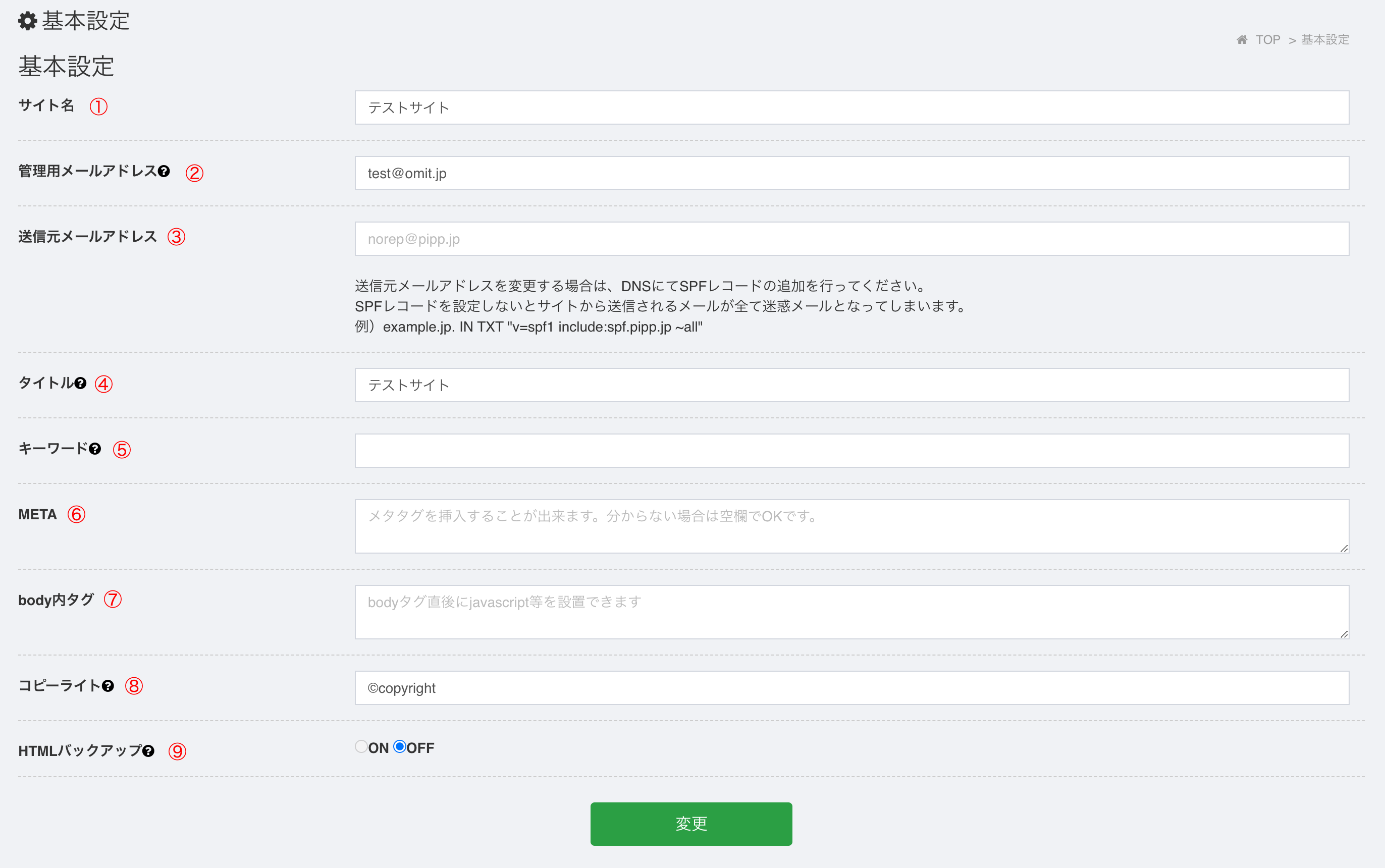Click the SPF example text line

528,327
